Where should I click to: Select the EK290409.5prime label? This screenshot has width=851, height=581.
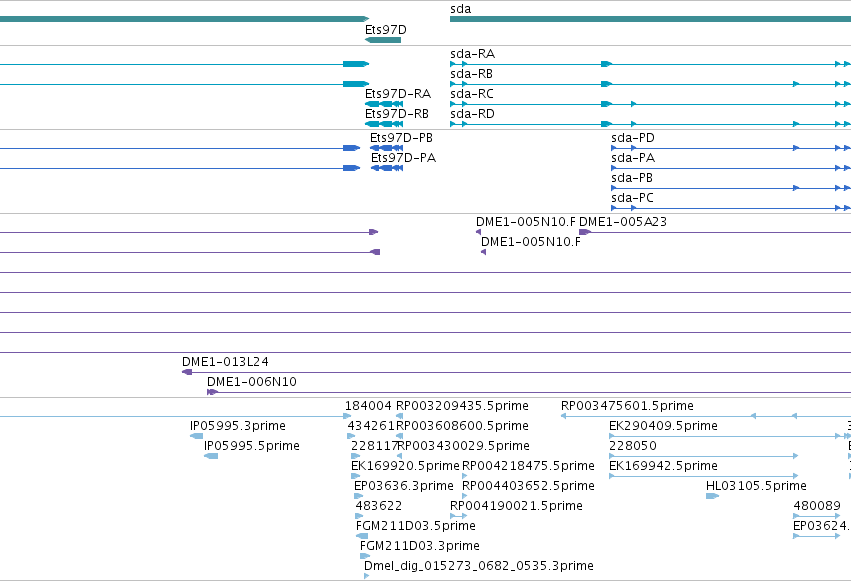point(663,426)
